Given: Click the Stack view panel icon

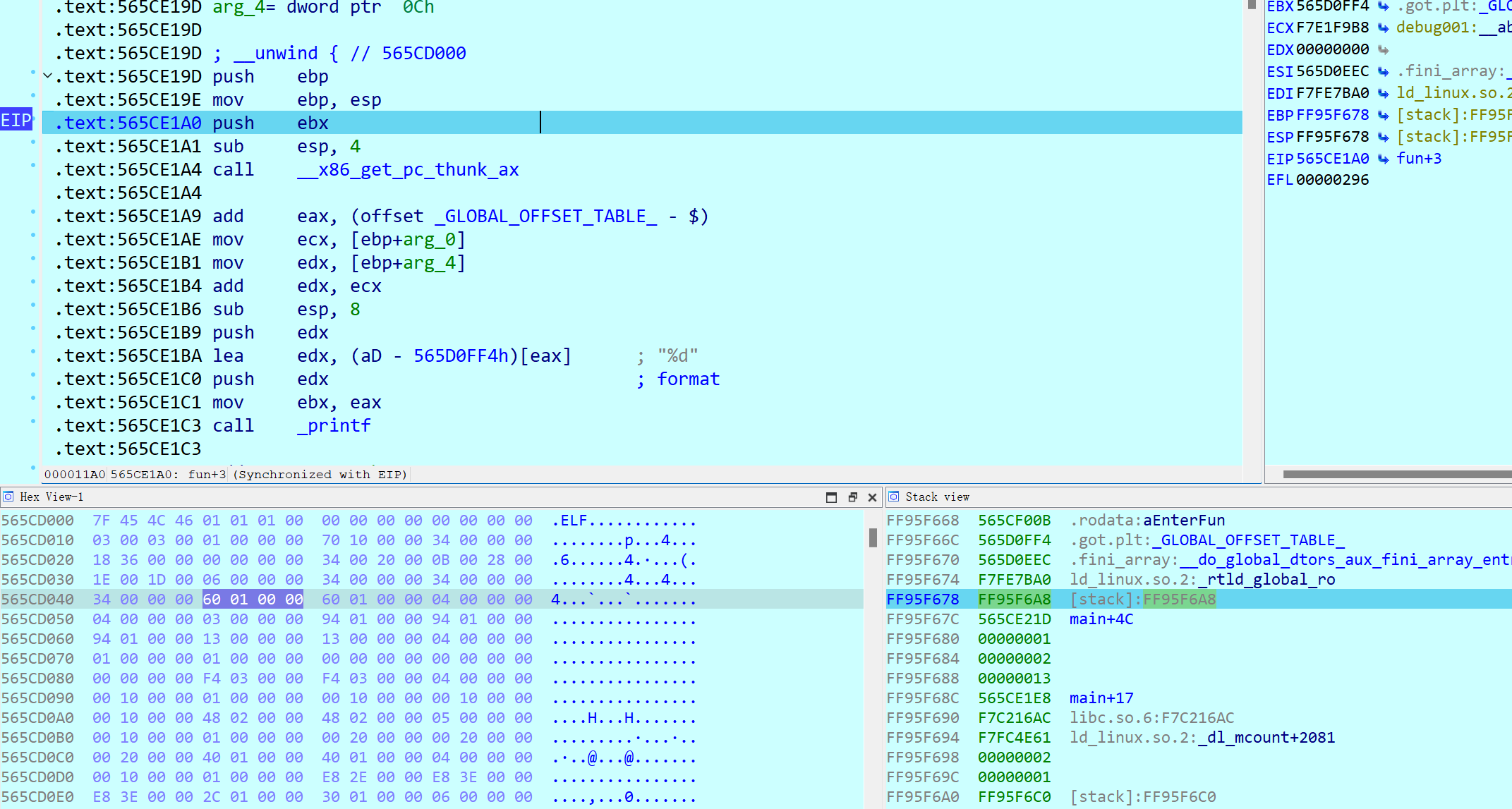Looking at the screenshot, I should click(x=893, y=497).
